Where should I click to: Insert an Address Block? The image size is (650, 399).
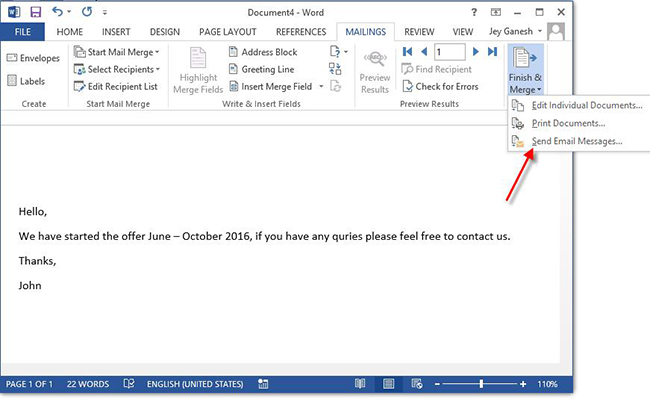pyautogui.click(x=263, y=52)
